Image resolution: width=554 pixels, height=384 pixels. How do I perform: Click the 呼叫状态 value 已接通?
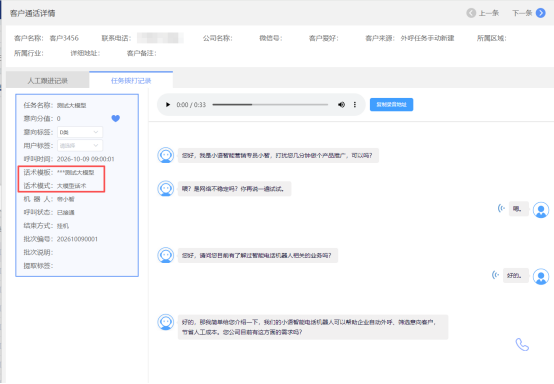66,212
